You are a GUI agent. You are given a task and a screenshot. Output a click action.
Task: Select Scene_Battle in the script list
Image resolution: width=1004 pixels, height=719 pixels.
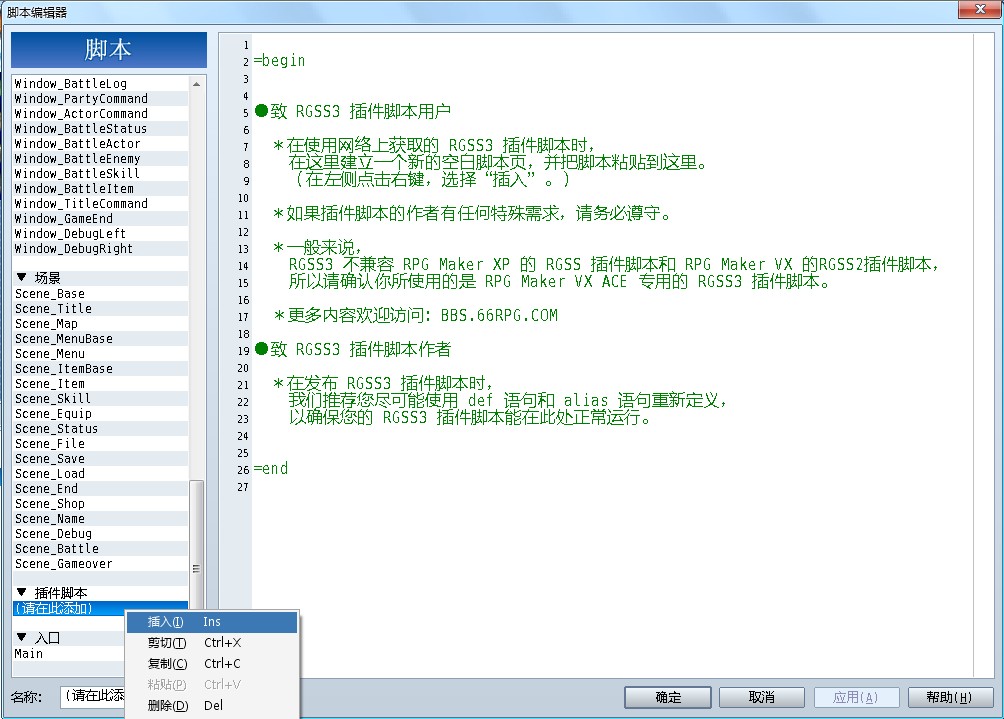click(101, 549)
